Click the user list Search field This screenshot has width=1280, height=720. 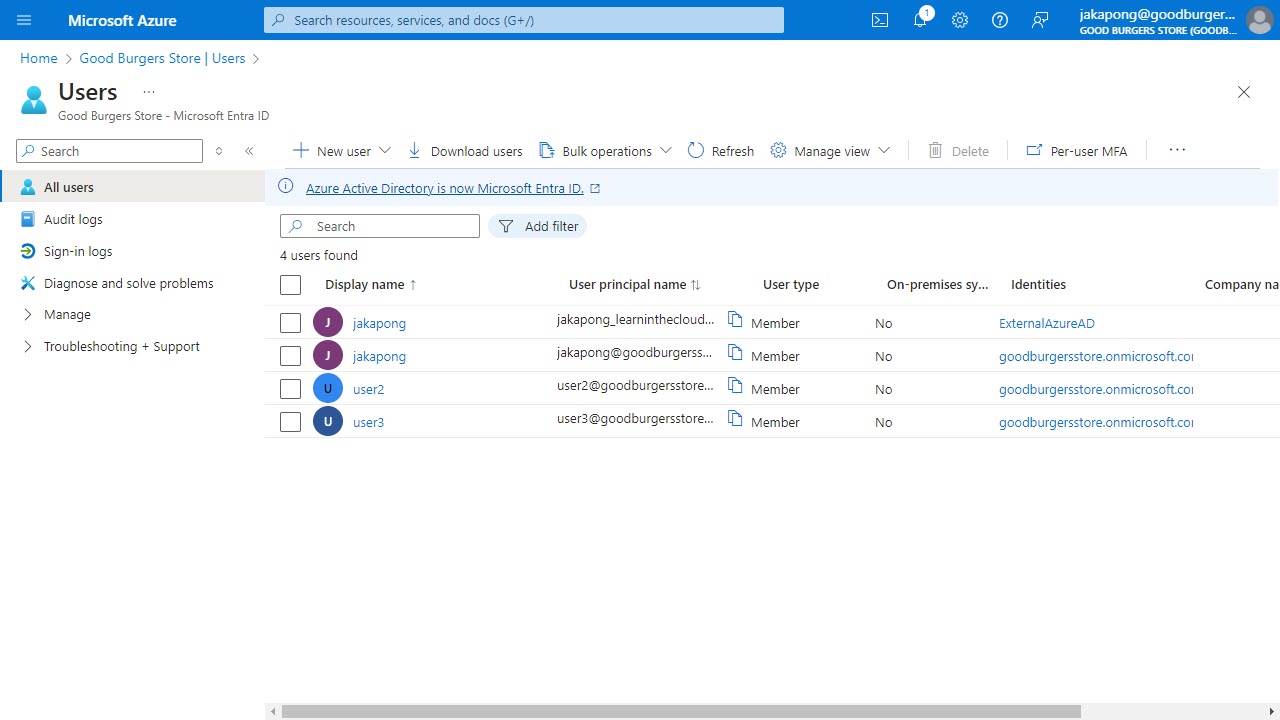pos(380,226)
